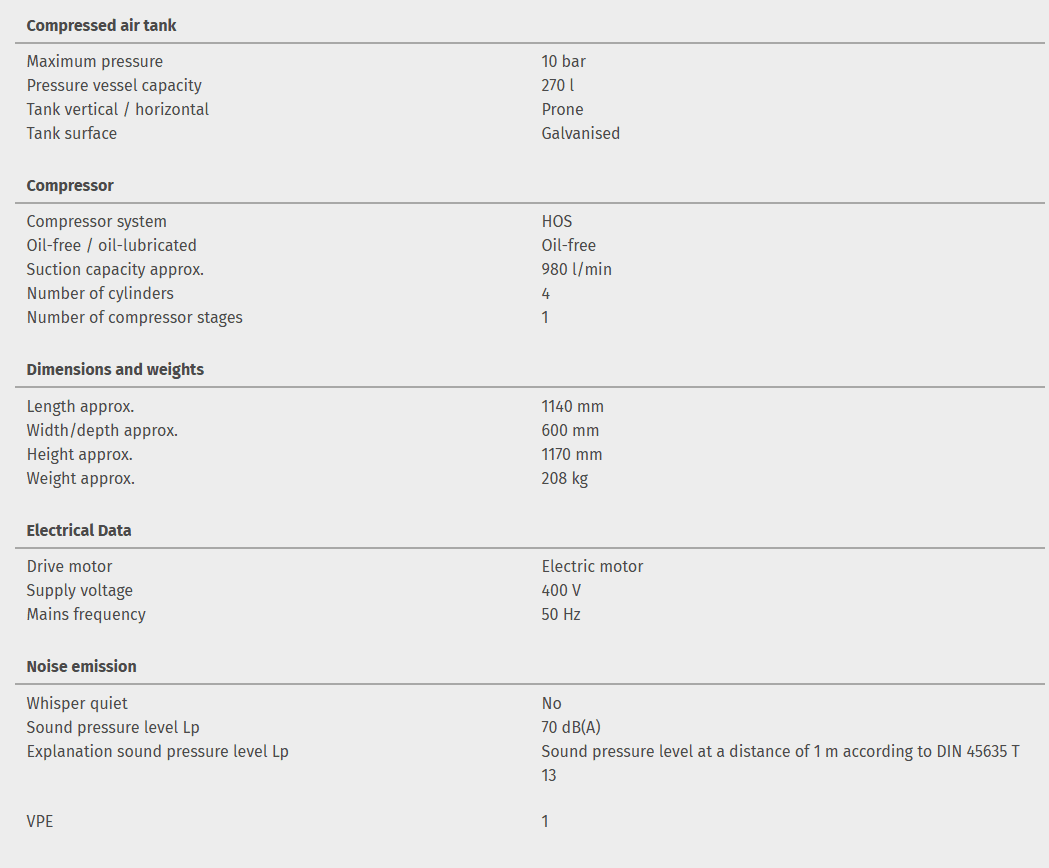Click the Whisper quiet label
Viewport: 1049px width, 868px height.
pos(77,704)
